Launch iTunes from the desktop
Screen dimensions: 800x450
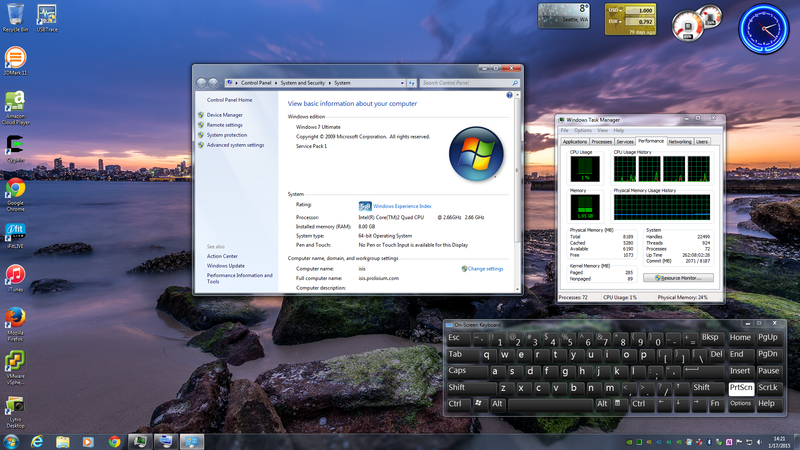coord(15,275)
